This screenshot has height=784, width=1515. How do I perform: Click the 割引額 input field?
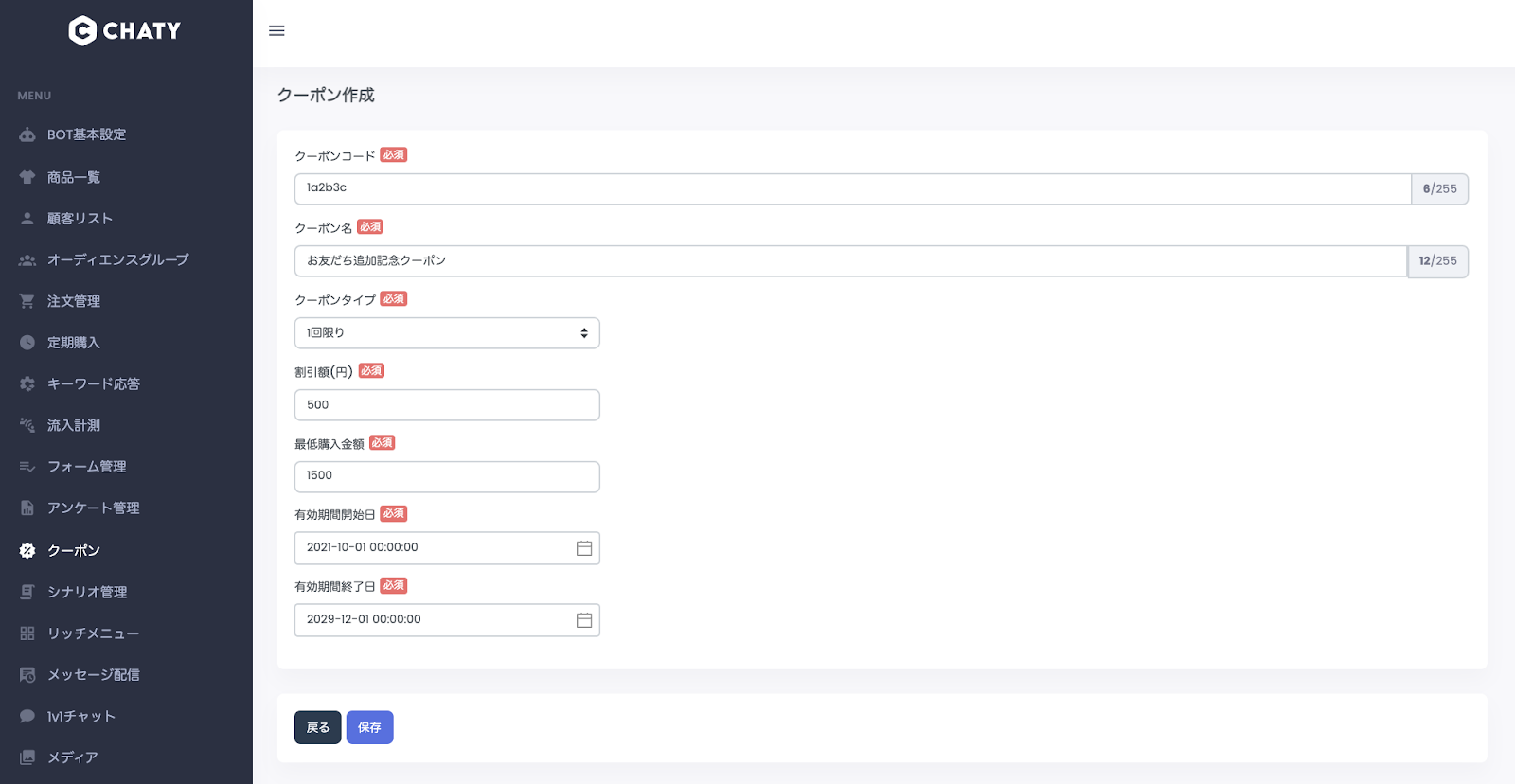click(x=447, y=405)
